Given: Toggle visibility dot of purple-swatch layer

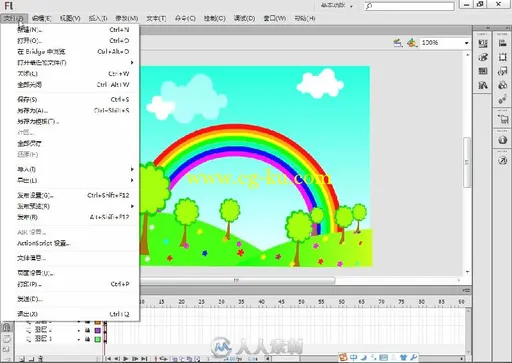Looking at the screenshot, I should pos(79,331).
